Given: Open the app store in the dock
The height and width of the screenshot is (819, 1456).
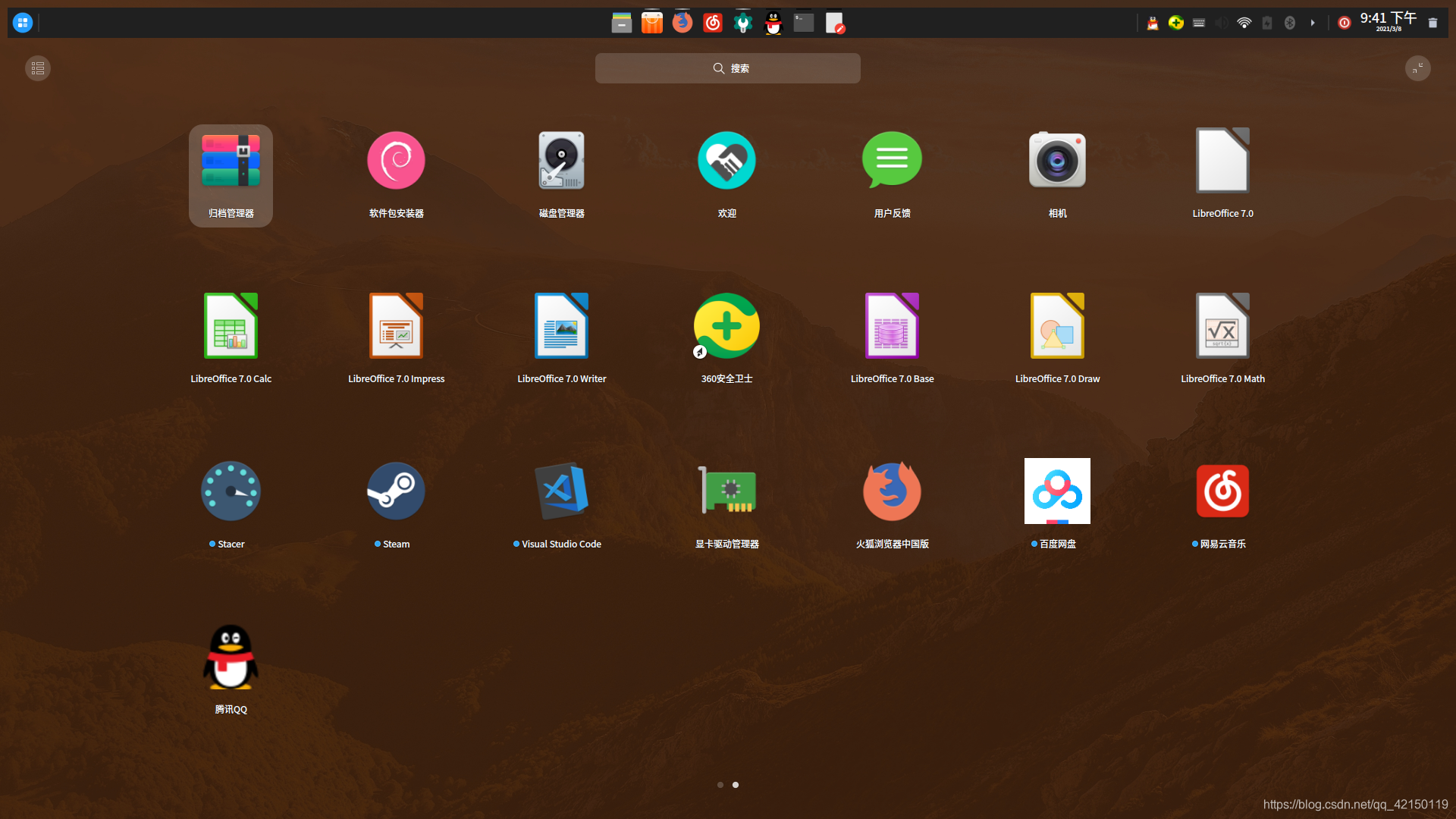Looking at the screenshot, I should [652, 23].
